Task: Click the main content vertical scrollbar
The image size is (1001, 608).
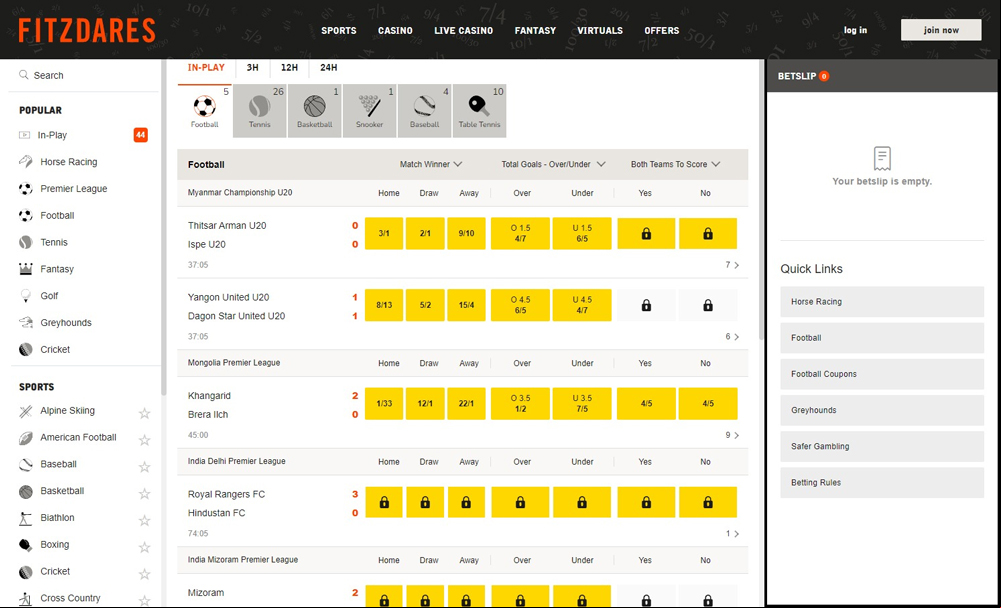Action: pyautogui.click(x=761, y=199)
